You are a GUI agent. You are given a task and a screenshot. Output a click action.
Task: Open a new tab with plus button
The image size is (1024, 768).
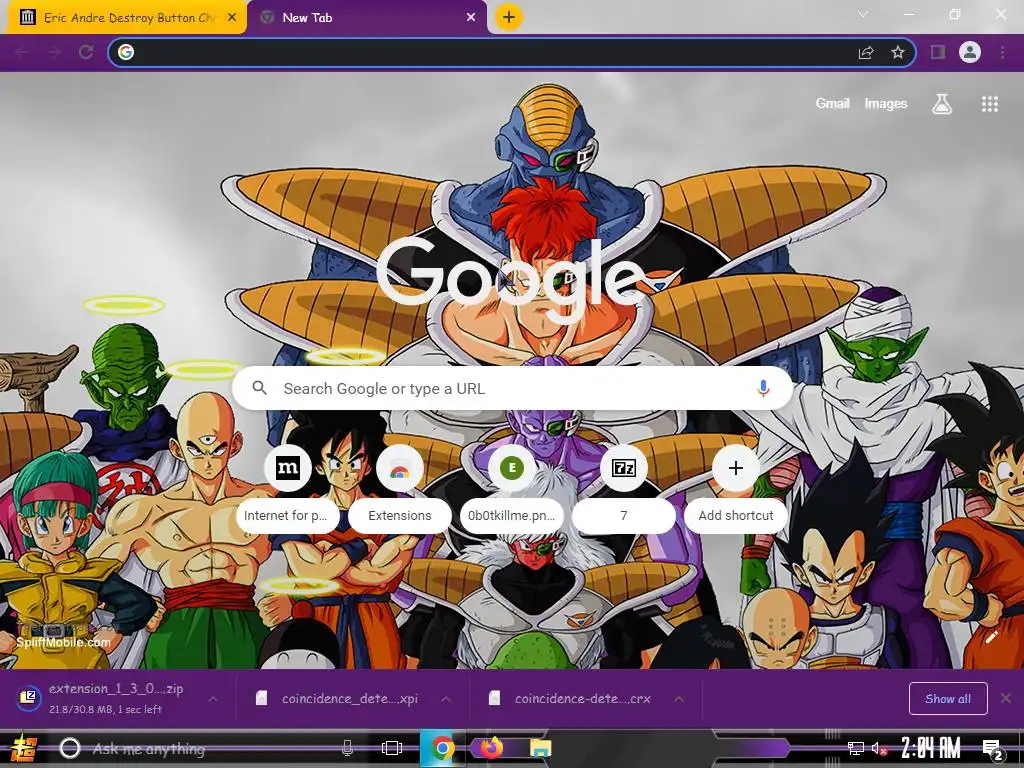click(x=509, y=17)
